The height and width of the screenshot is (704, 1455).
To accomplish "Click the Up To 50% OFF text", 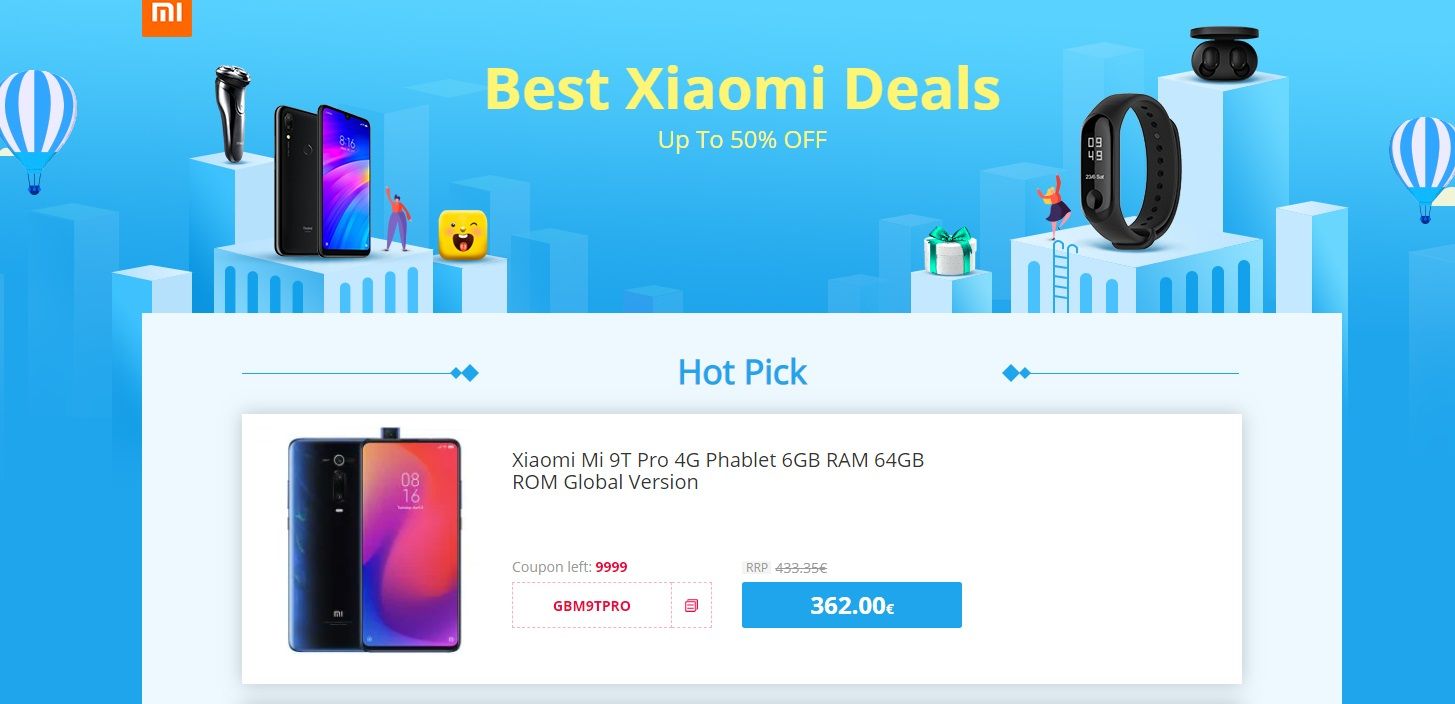I will 742,140.
